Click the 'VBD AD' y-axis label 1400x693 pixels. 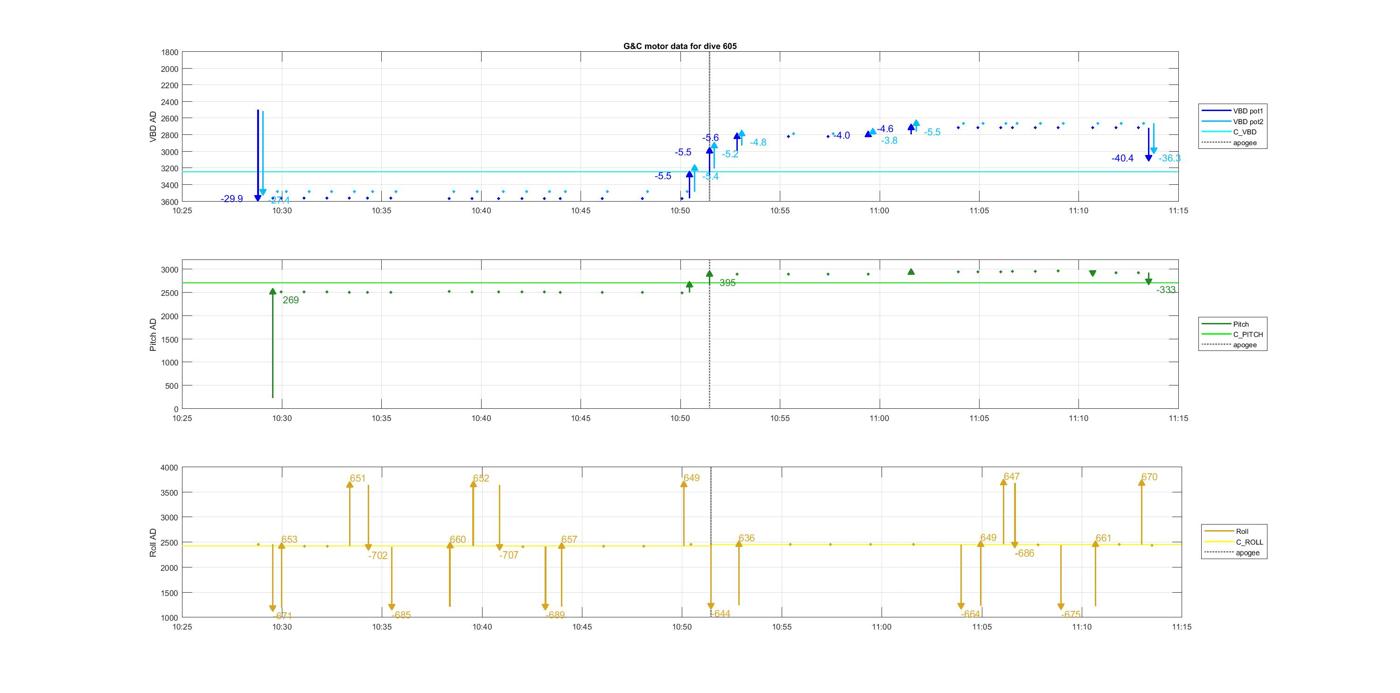(x=153, y=126)
